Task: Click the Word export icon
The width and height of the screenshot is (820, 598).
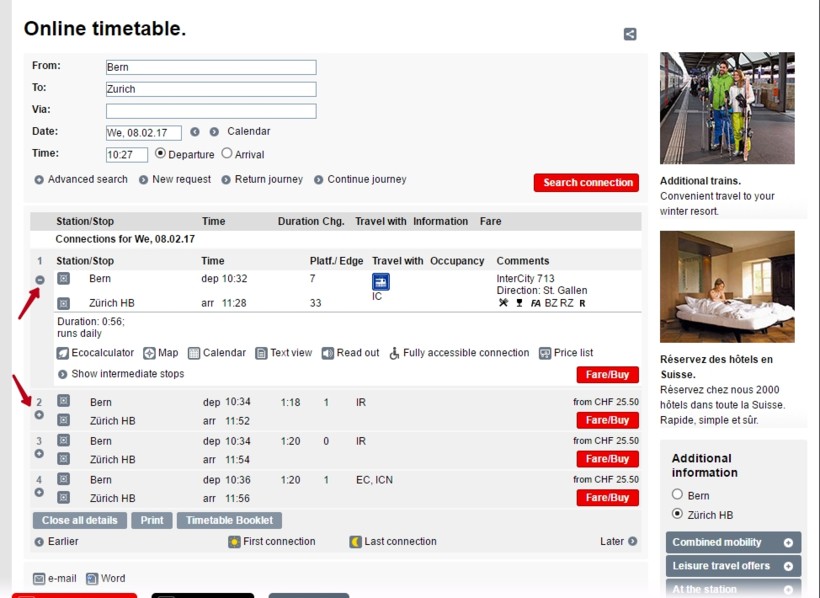Action: coord(92,578)
